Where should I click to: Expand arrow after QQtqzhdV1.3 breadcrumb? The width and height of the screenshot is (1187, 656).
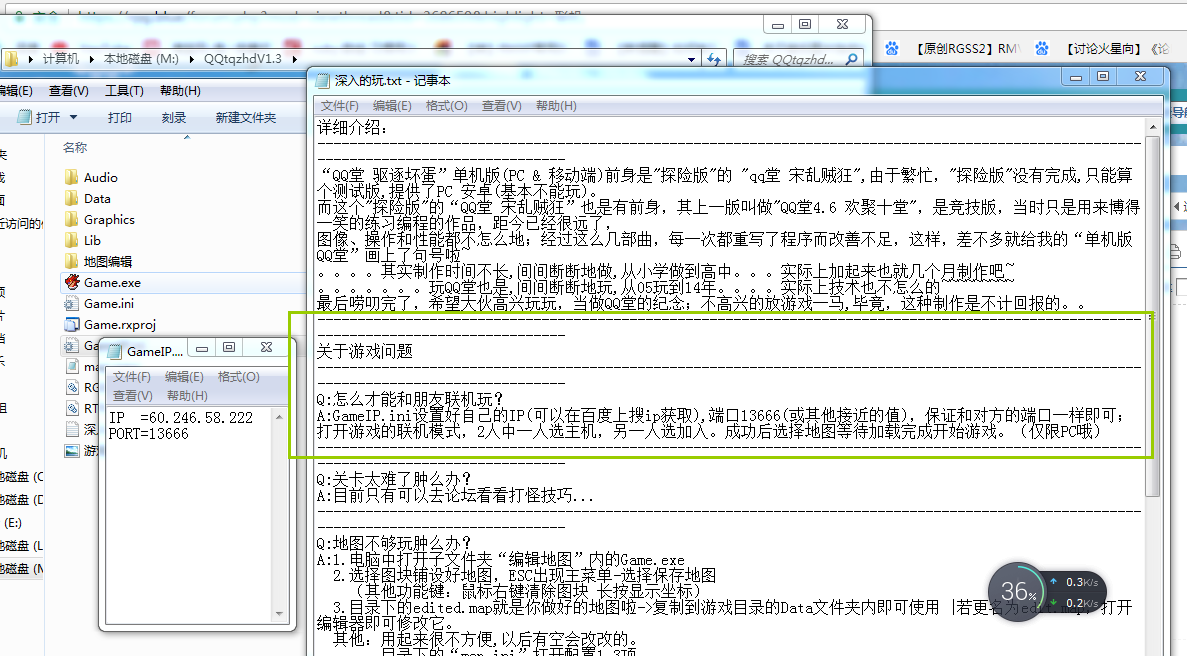[294, 58]
